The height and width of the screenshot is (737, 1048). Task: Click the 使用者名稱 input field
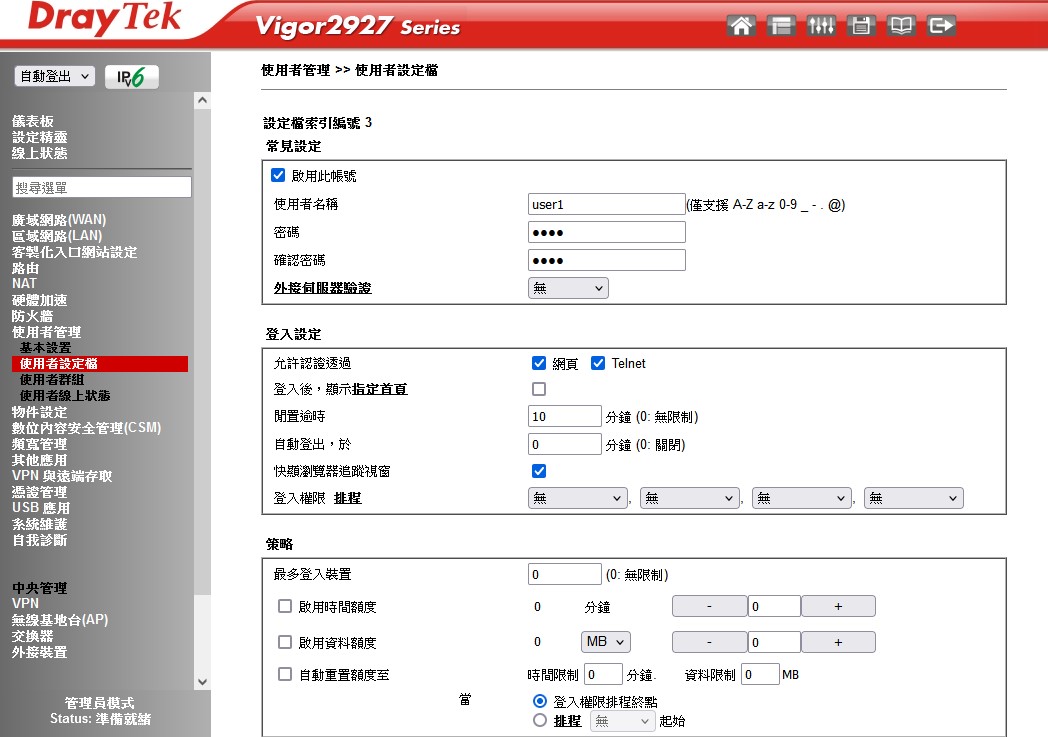pyautogui.click(x=606, y=204)
